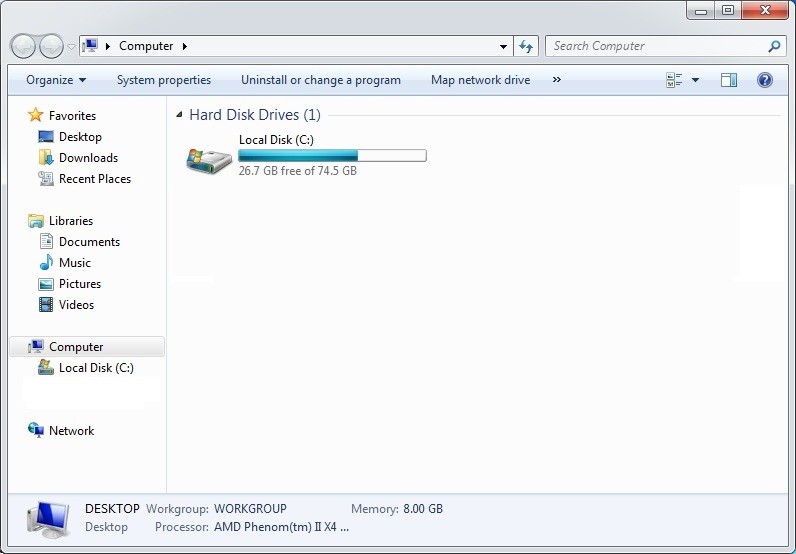The height and width of the screenshot is (554, 796).
Task: Click the Music note icon
Action: (x=46, y=262)
